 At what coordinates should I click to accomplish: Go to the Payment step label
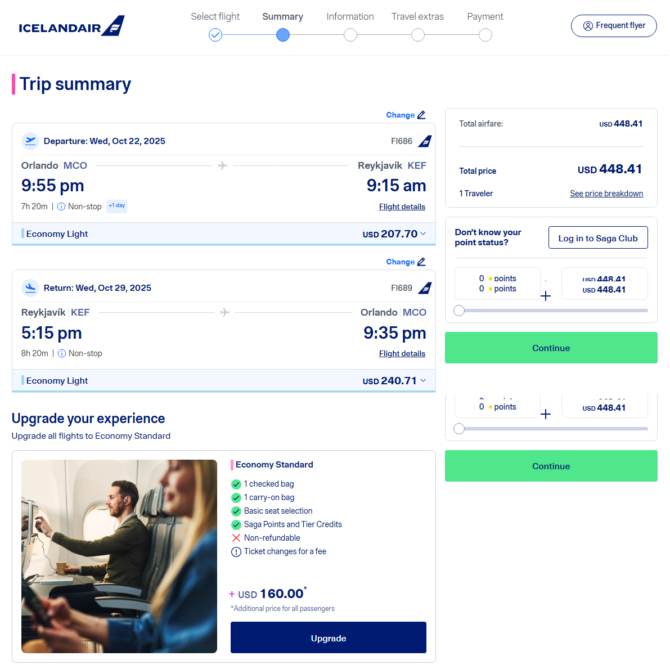(x=485, y=17)
